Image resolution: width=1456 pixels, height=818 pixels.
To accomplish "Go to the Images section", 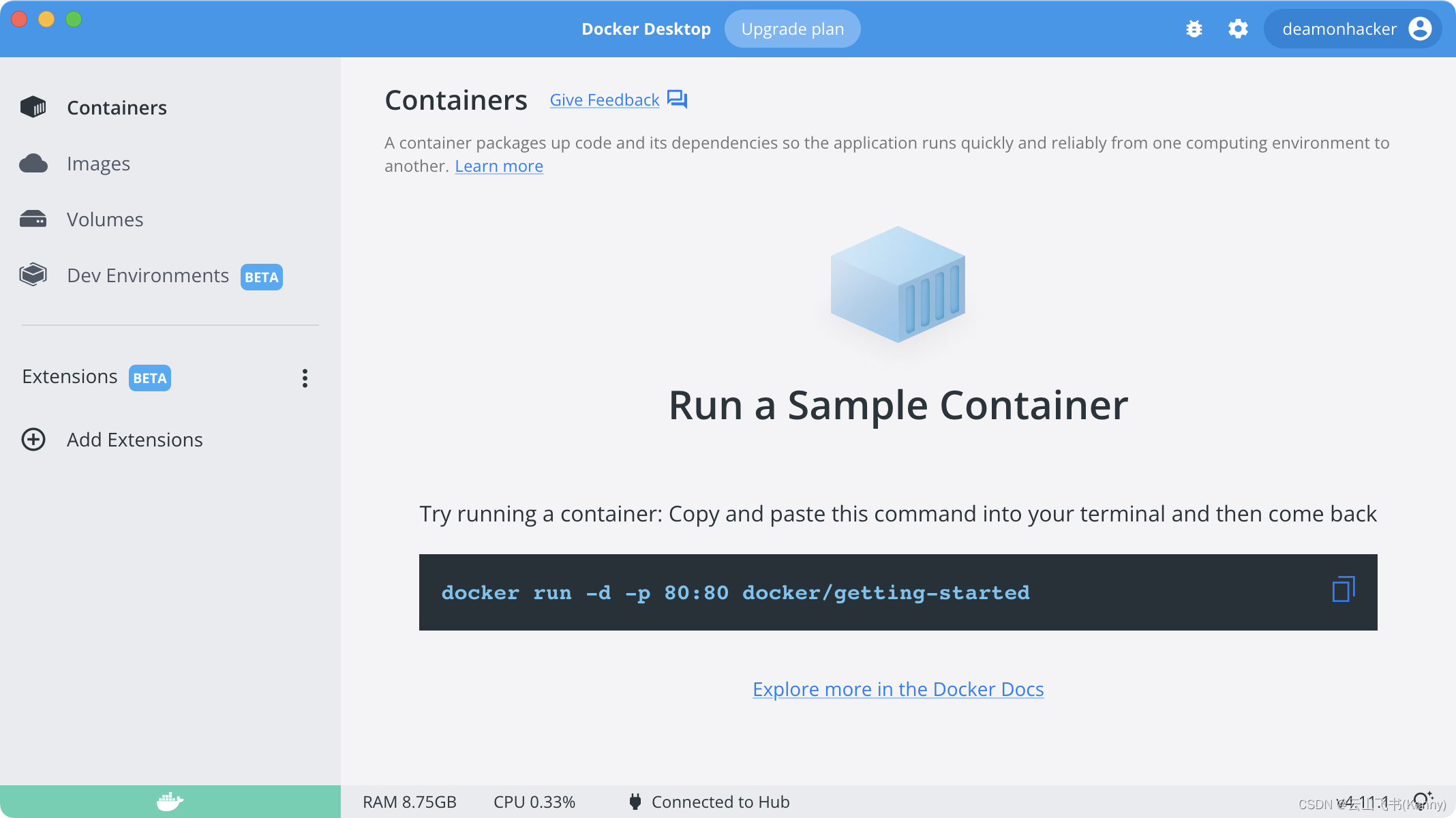I will tap(98, 164).
